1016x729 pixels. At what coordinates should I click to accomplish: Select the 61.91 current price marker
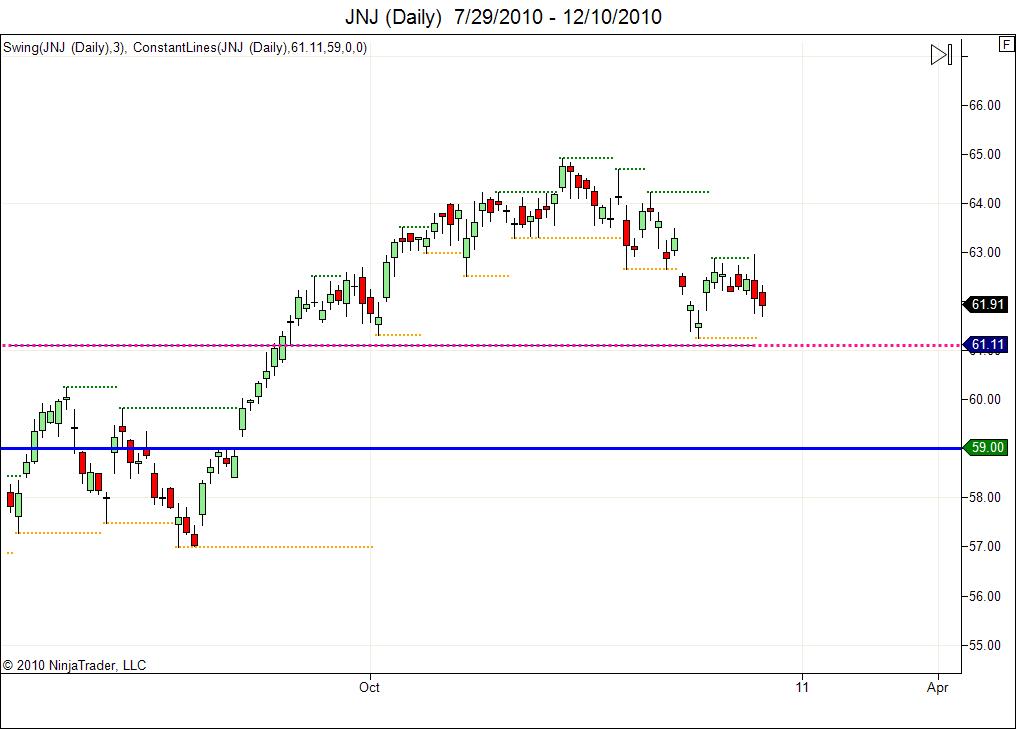tap(985, 304)
